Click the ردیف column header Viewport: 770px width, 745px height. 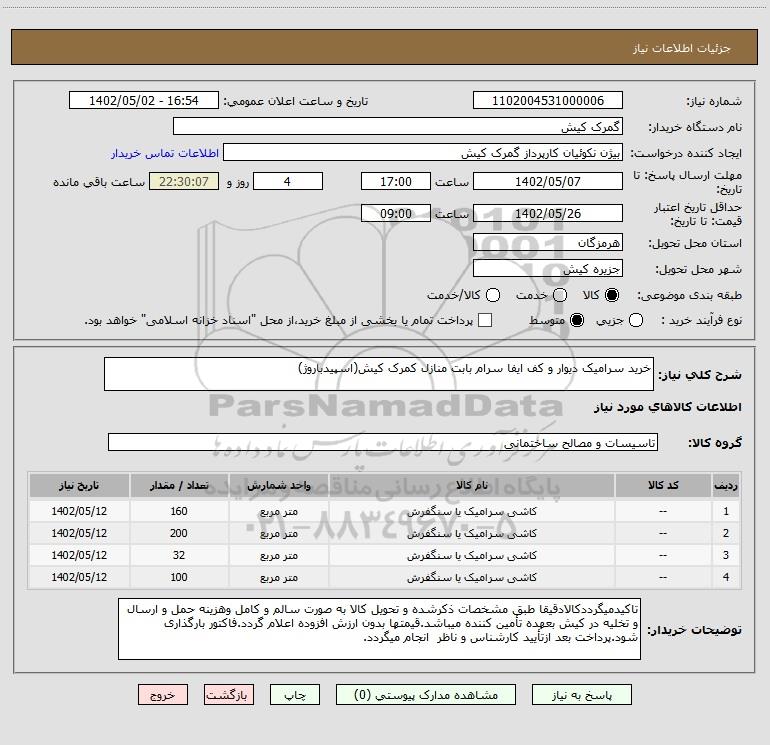pos(726,485)
